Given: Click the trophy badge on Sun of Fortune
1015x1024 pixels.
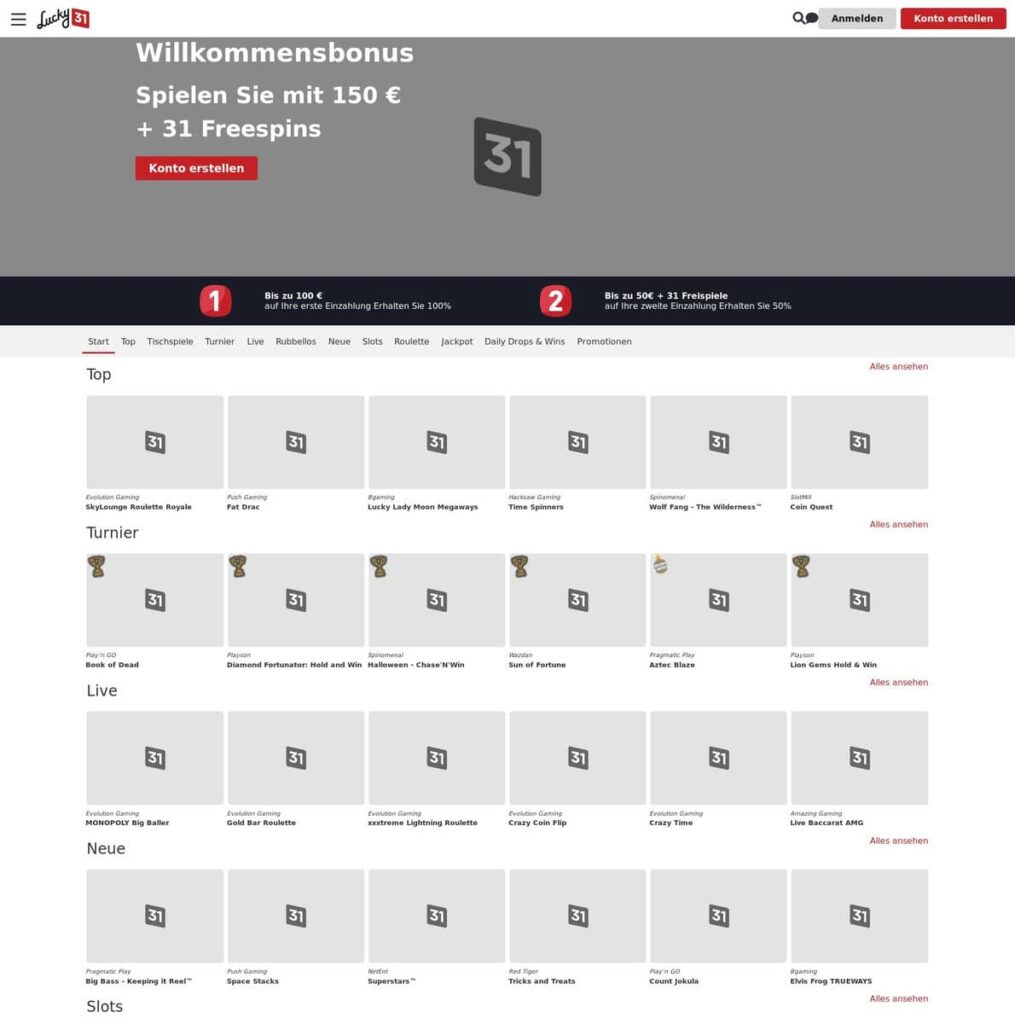Looking at the screenshot, I should (x=519, y=567).
